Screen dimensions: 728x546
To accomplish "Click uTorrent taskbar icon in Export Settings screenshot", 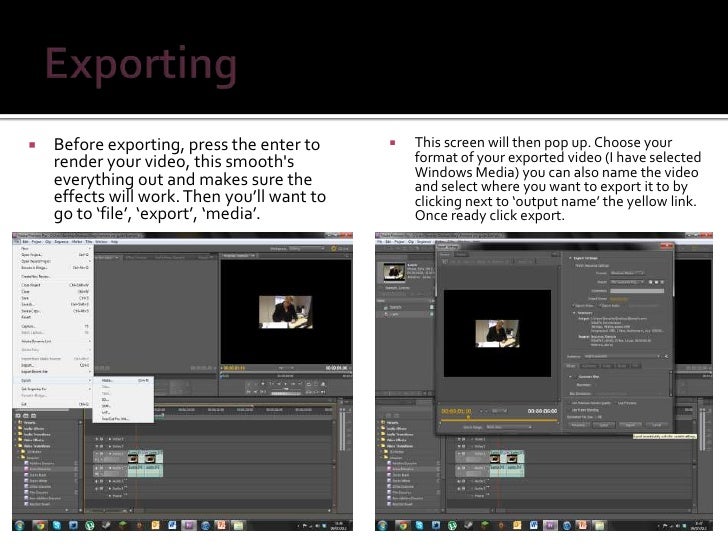I will pyautogui.click(x=452, y=525).
